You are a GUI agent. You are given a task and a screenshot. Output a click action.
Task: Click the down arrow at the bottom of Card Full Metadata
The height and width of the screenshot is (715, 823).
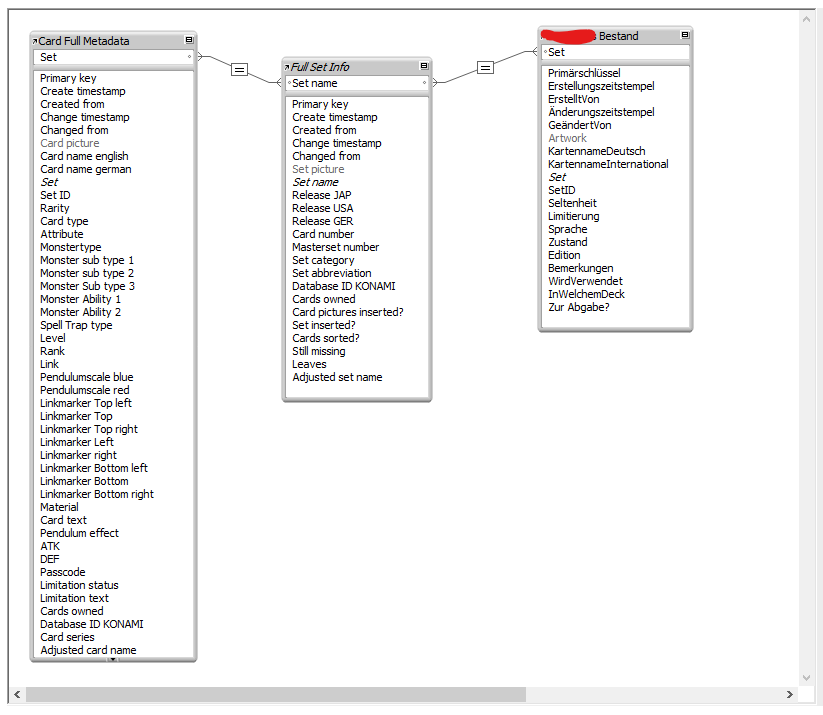[x=112, y=659]
